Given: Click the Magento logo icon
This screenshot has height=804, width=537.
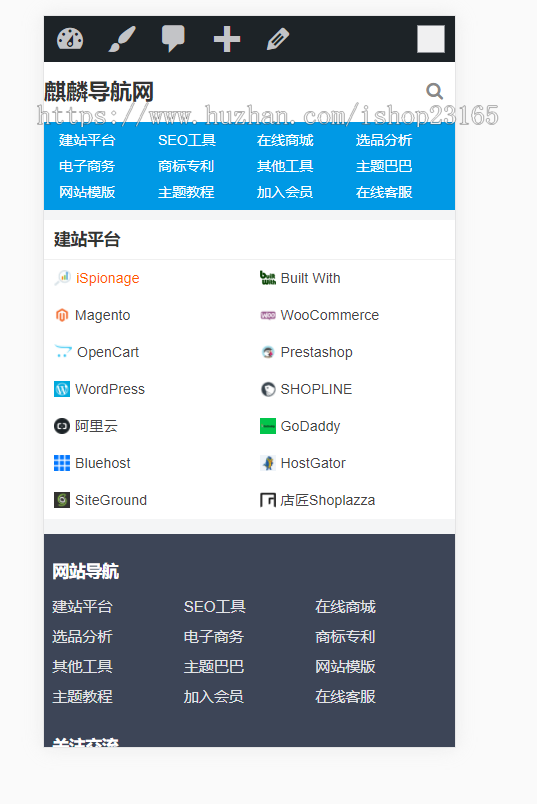Looking at the screenshot, I should tap(62, 315).
